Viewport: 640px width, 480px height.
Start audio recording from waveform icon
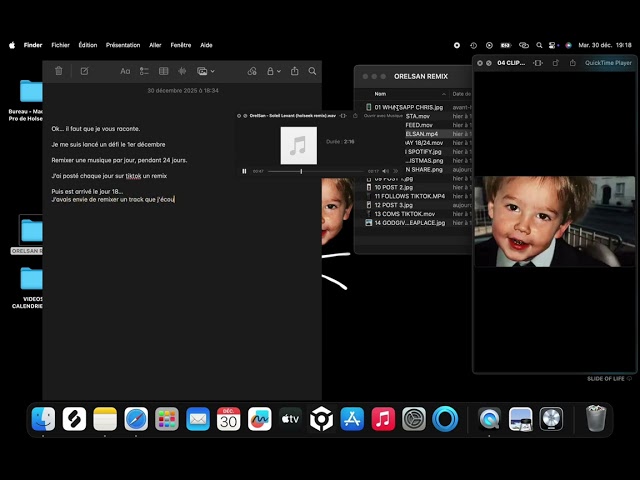point(182,71)
